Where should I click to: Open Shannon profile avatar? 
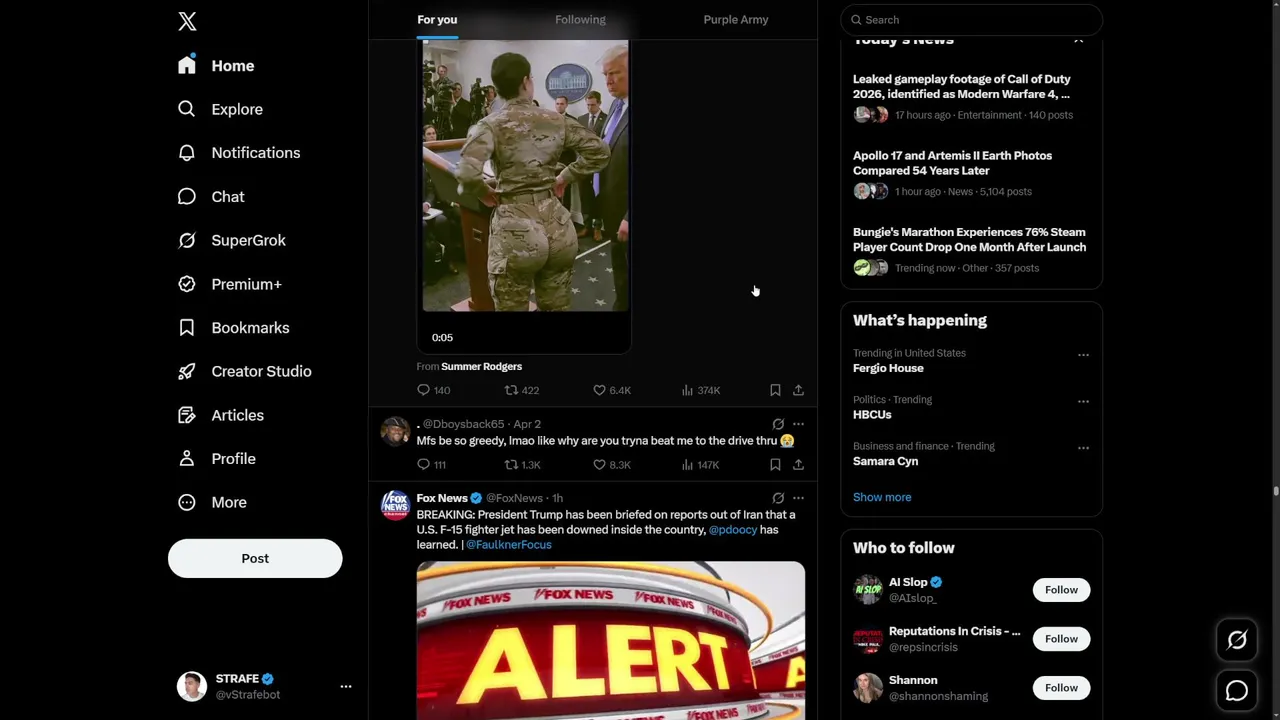click(x=868, y=687)
